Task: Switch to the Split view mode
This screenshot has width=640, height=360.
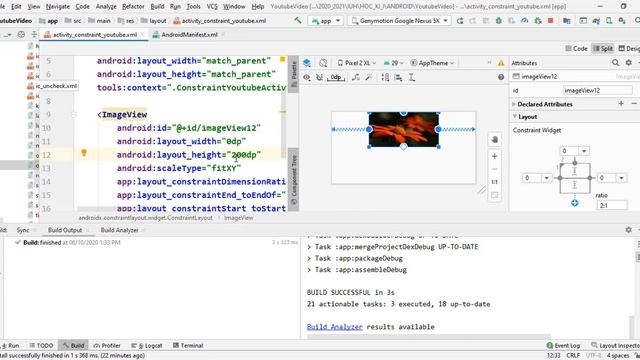Action: click(602, 49)
